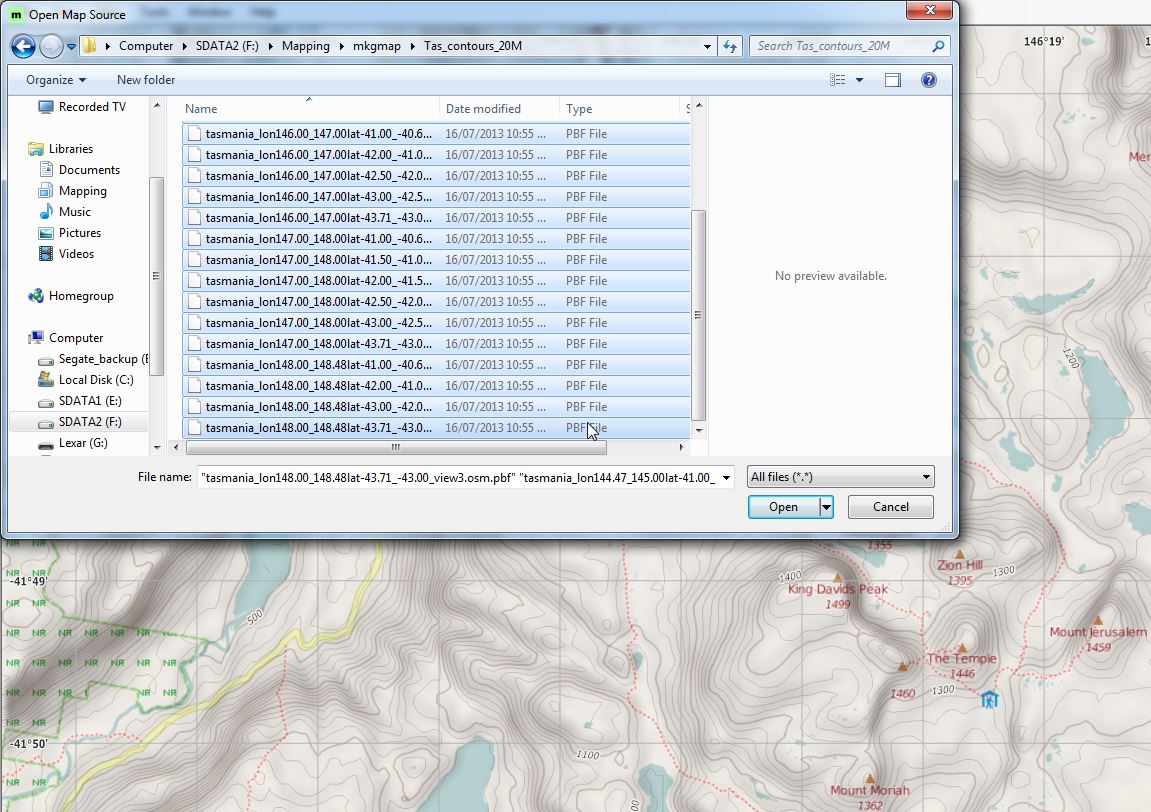Open the Music library icon
Viewport: 1151px width, 812px height.
(x=46, y=212)
